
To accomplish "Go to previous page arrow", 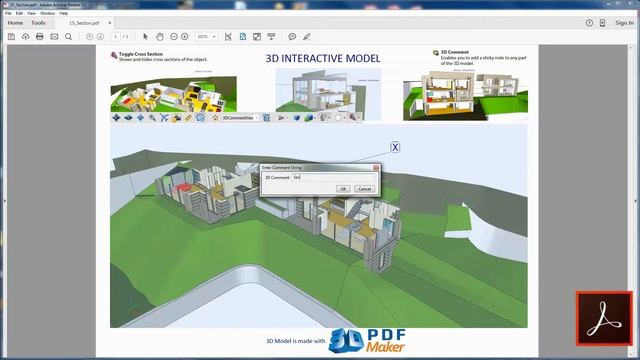I will coord(89,36).
